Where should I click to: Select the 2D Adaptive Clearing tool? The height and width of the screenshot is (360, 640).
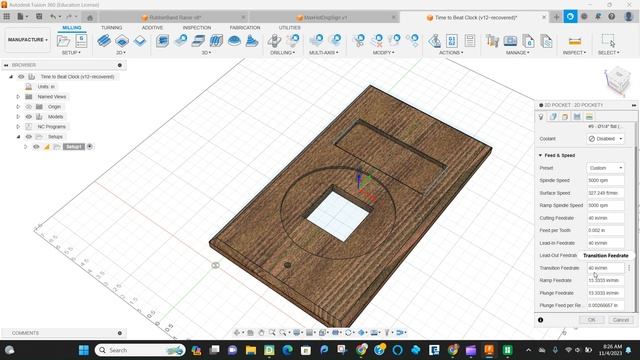104,41
